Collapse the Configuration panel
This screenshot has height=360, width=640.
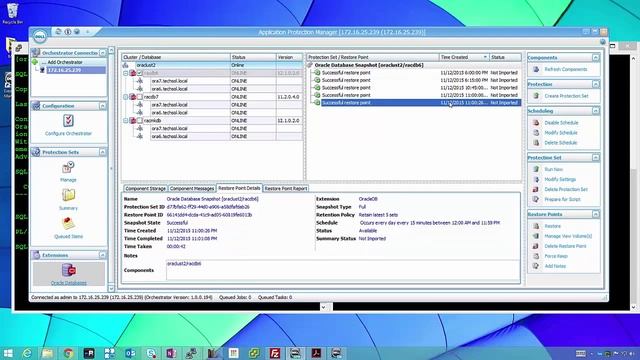tap(102, 106)
